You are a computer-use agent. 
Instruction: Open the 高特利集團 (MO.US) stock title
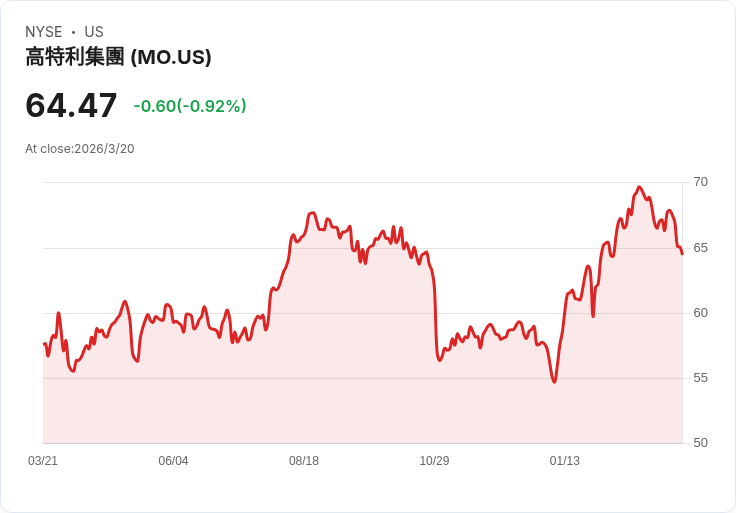[118, 58]
